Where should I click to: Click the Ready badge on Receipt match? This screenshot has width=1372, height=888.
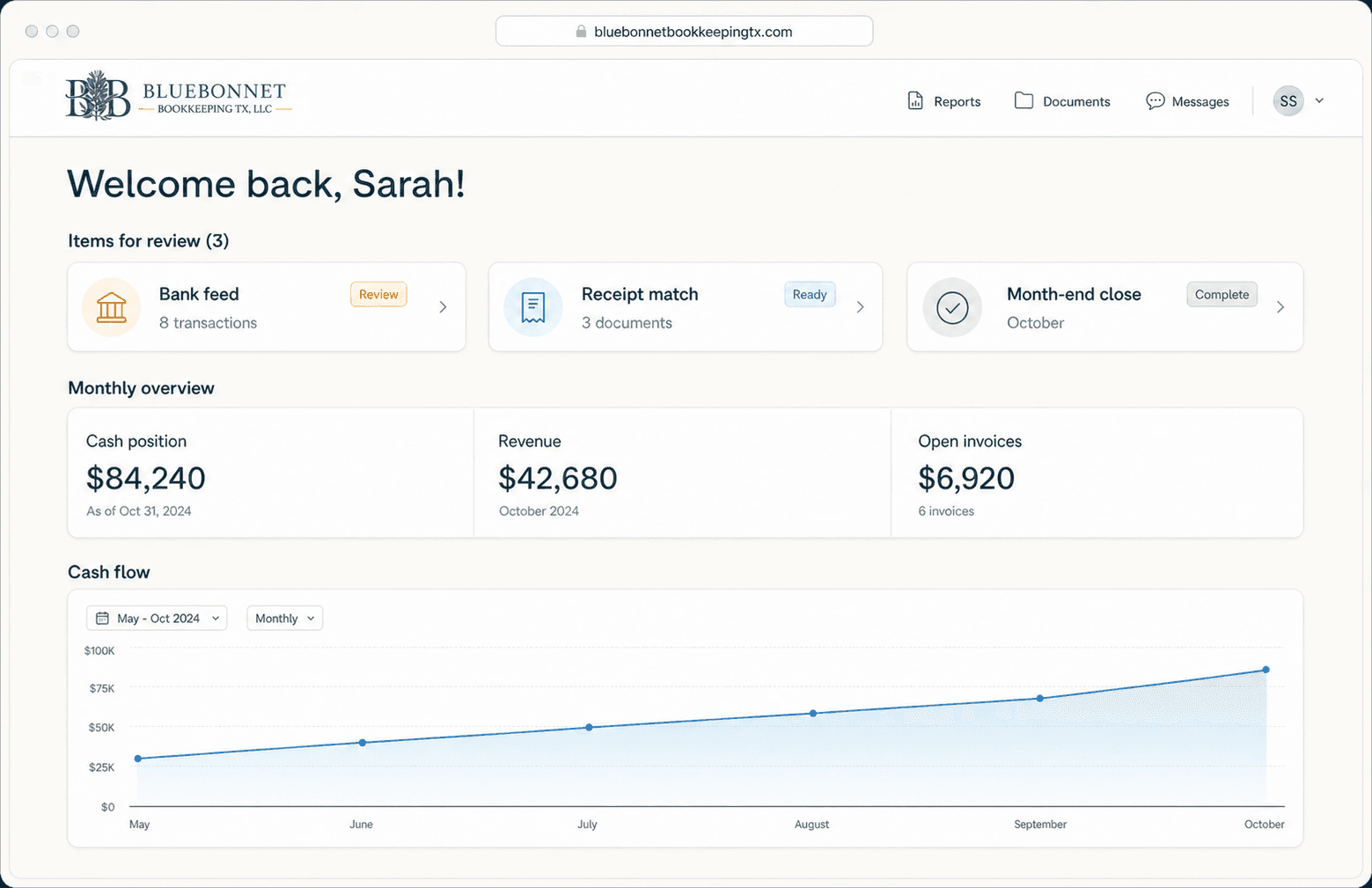click(x=810, y=295)
